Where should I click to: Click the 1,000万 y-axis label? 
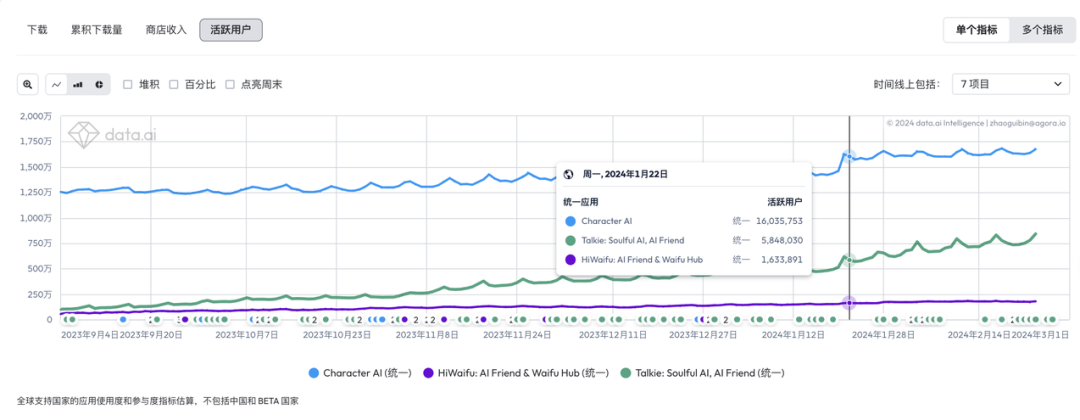point(37,218)
